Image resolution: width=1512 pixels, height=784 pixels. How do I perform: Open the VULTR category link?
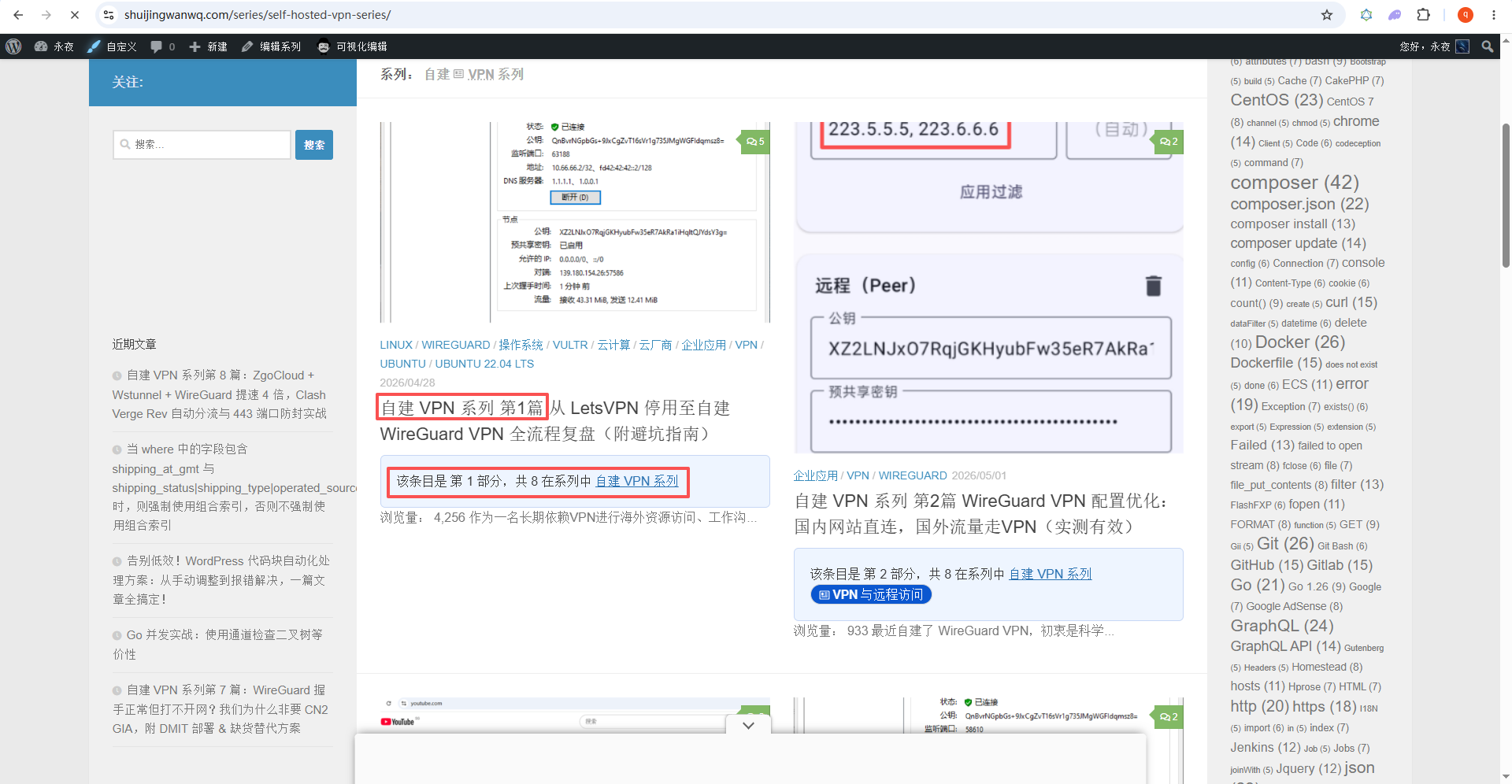(x=570, y=345)
